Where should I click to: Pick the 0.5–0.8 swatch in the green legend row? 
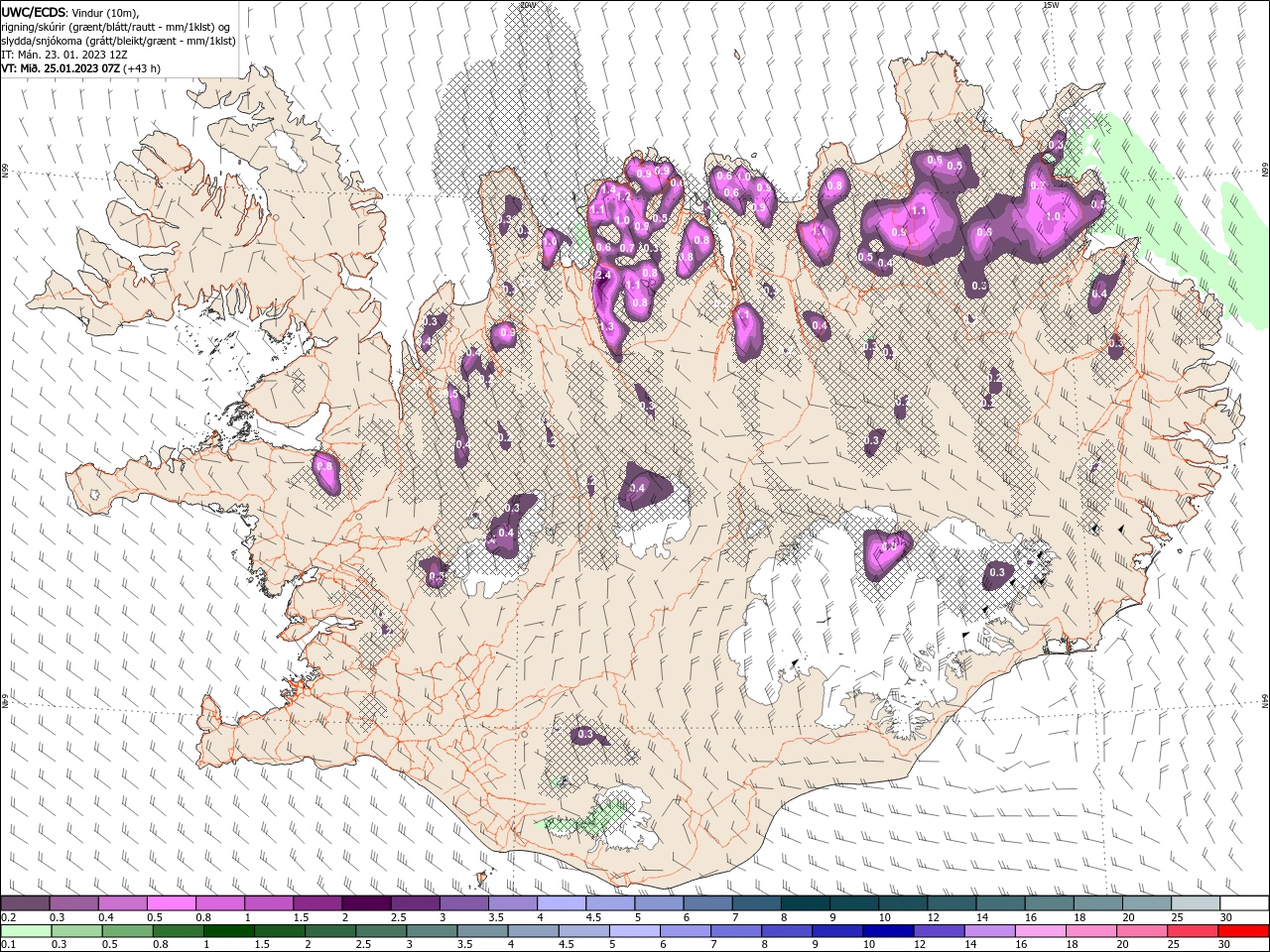126,931
